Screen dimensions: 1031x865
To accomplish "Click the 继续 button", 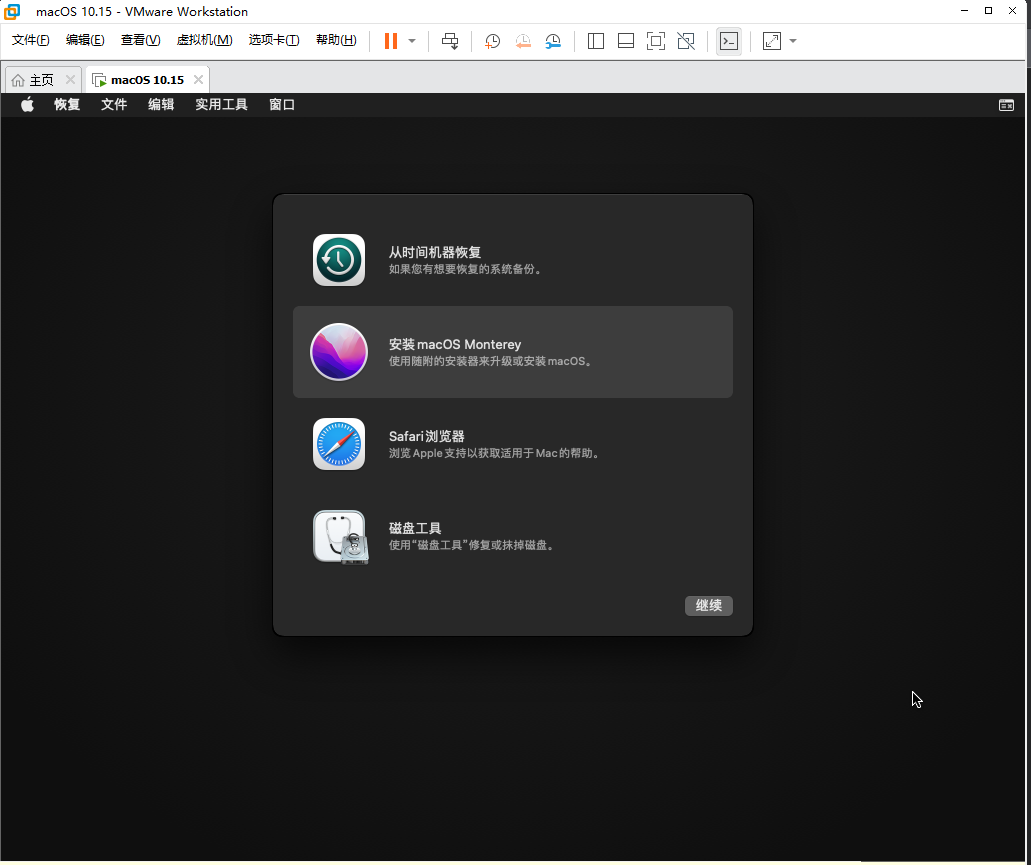I will 709,605.
